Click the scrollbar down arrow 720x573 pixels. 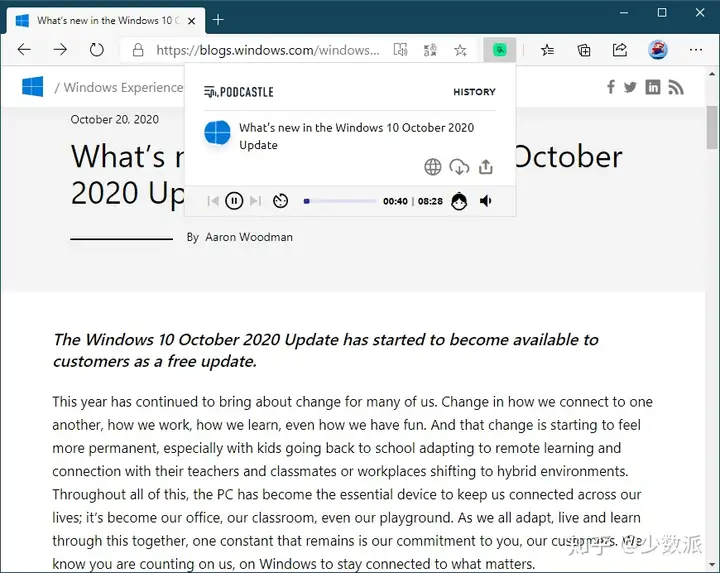click(x=712, y=565)
